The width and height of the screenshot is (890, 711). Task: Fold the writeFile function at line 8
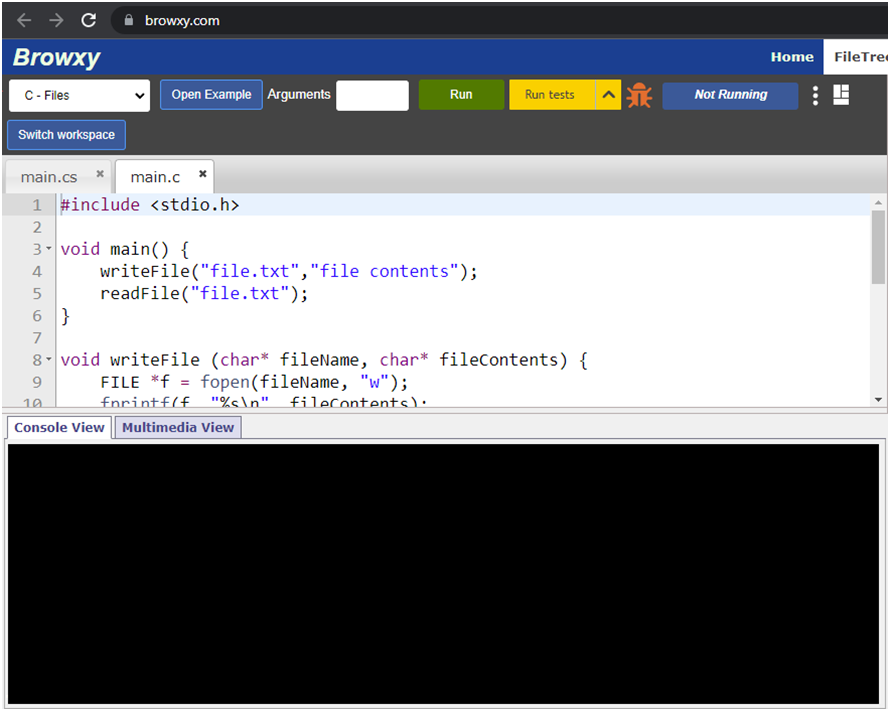coord(48,360)
